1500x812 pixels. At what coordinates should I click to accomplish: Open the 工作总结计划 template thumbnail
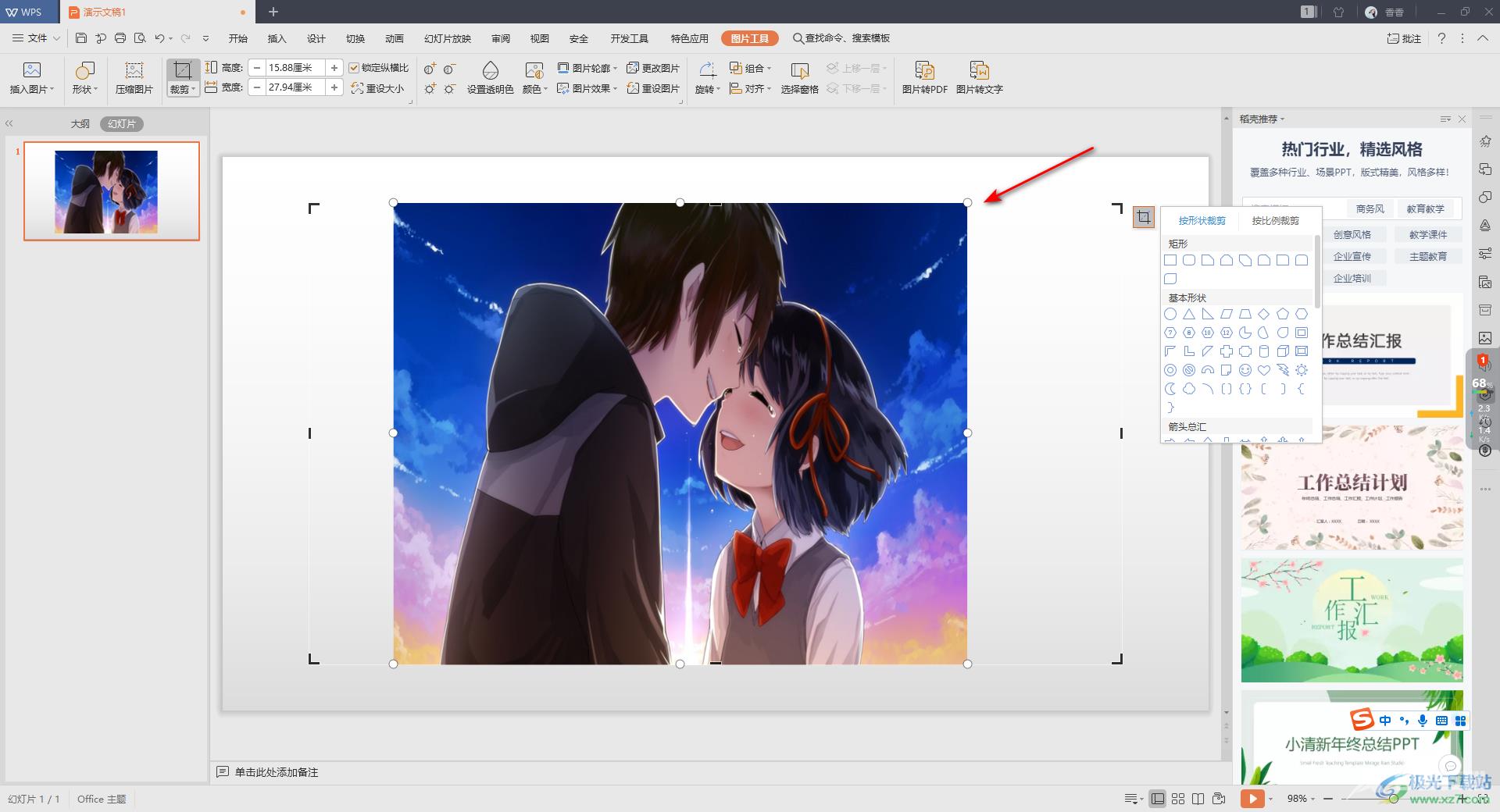coord(1352,488)
